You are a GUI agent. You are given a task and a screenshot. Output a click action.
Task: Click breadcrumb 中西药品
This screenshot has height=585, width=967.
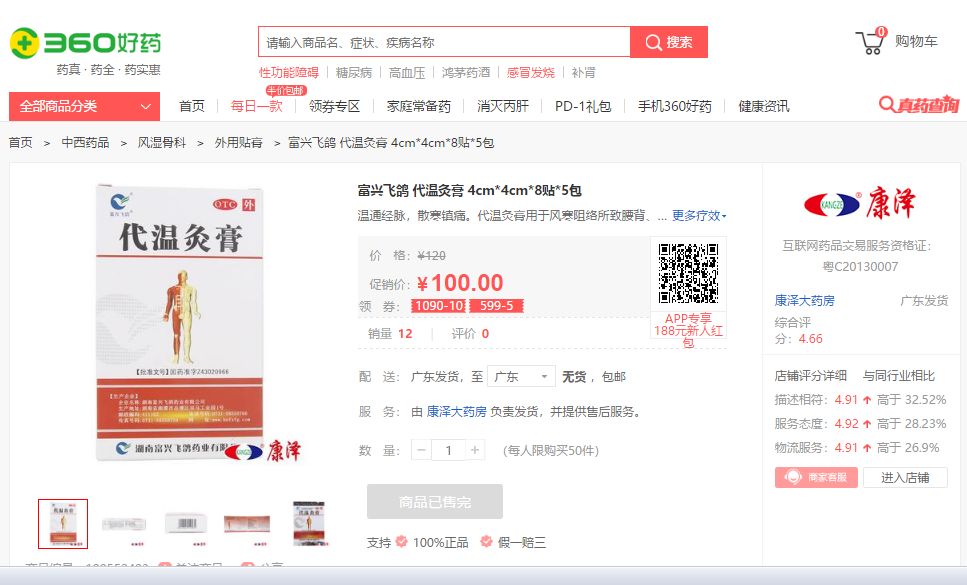pyautogui.click(x=85, y=143)
